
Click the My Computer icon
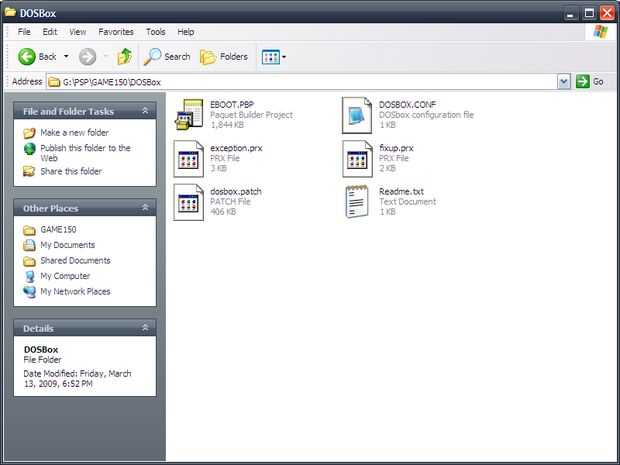point(29,276)
